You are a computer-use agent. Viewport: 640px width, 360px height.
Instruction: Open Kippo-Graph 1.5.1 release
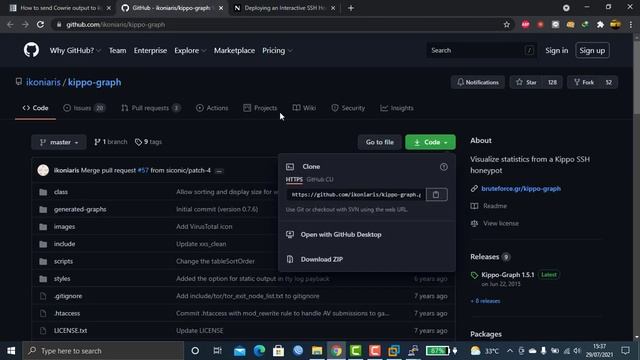[x=508, y=275]
